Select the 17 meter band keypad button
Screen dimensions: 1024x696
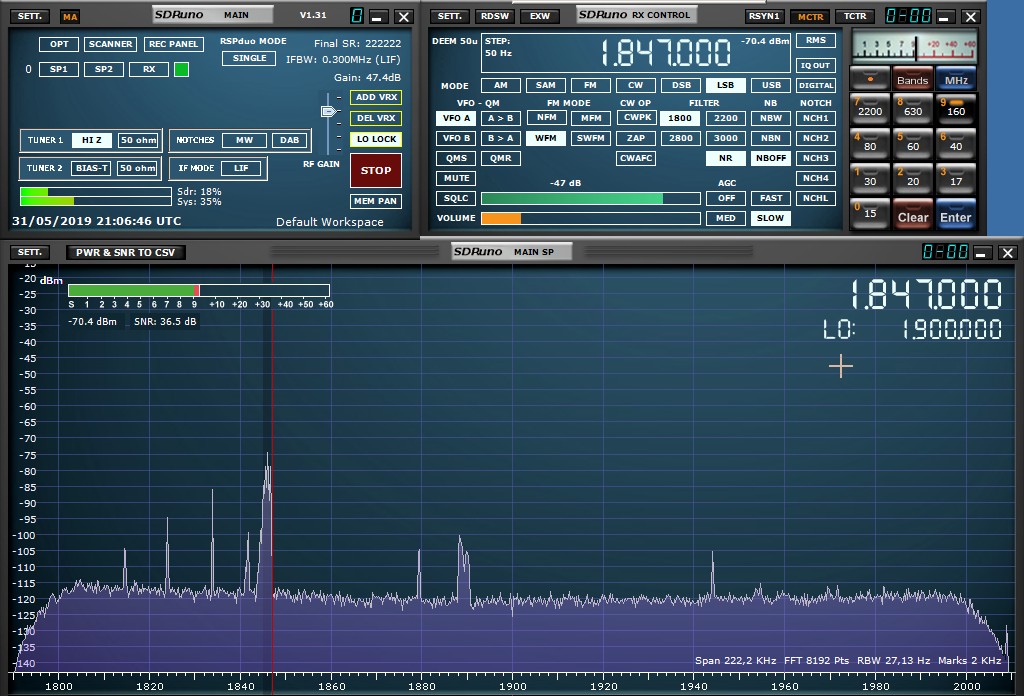point(955,179)
